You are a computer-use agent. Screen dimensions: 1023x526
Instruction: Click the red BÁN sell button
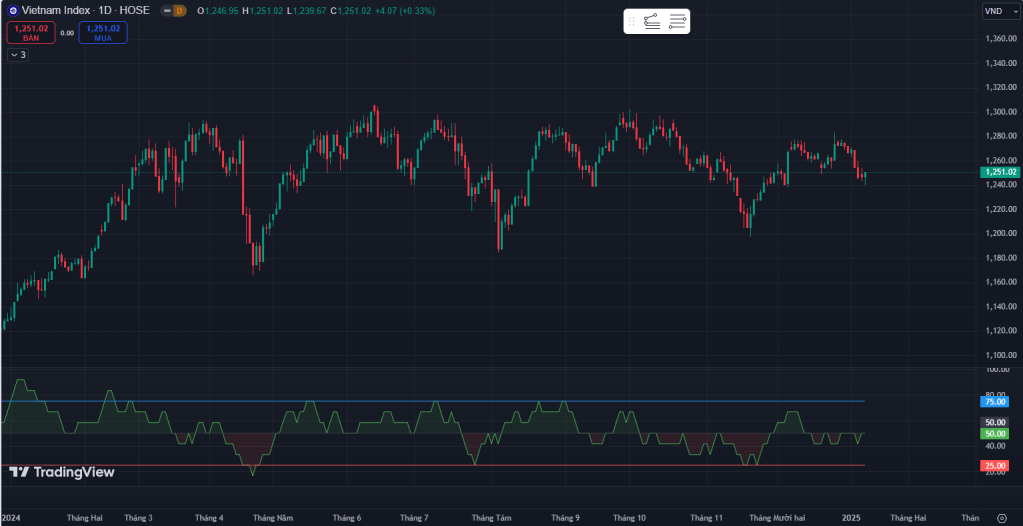coord(30,33)
